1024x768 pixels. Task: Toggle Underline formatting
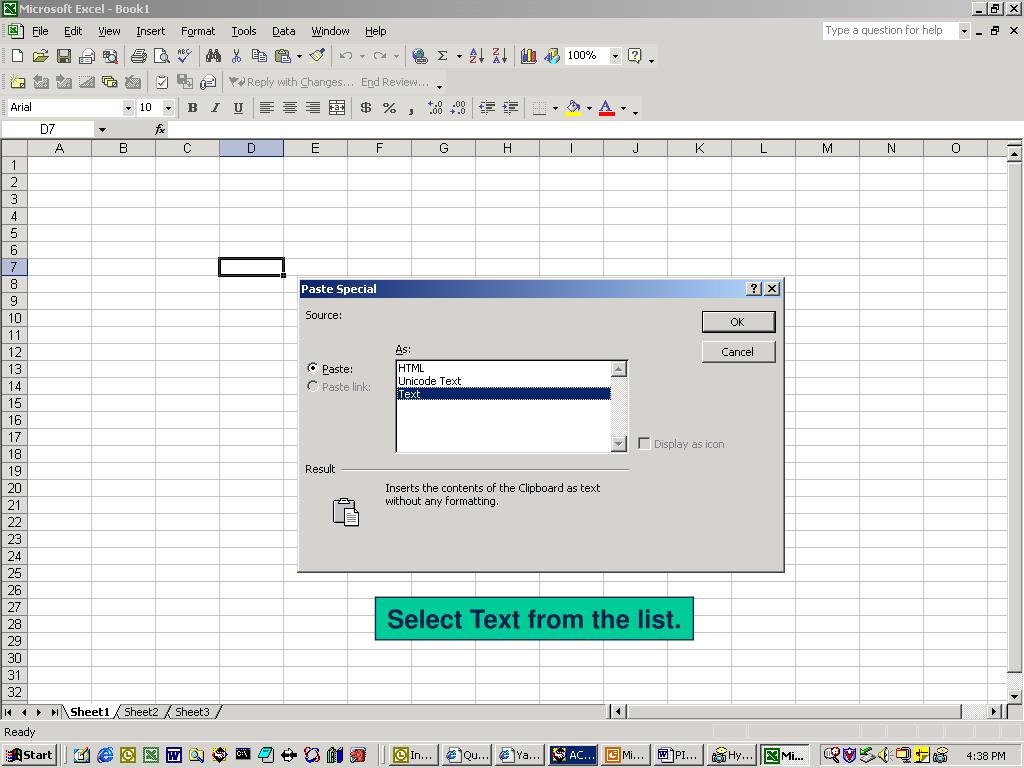[x=238, y=108]
